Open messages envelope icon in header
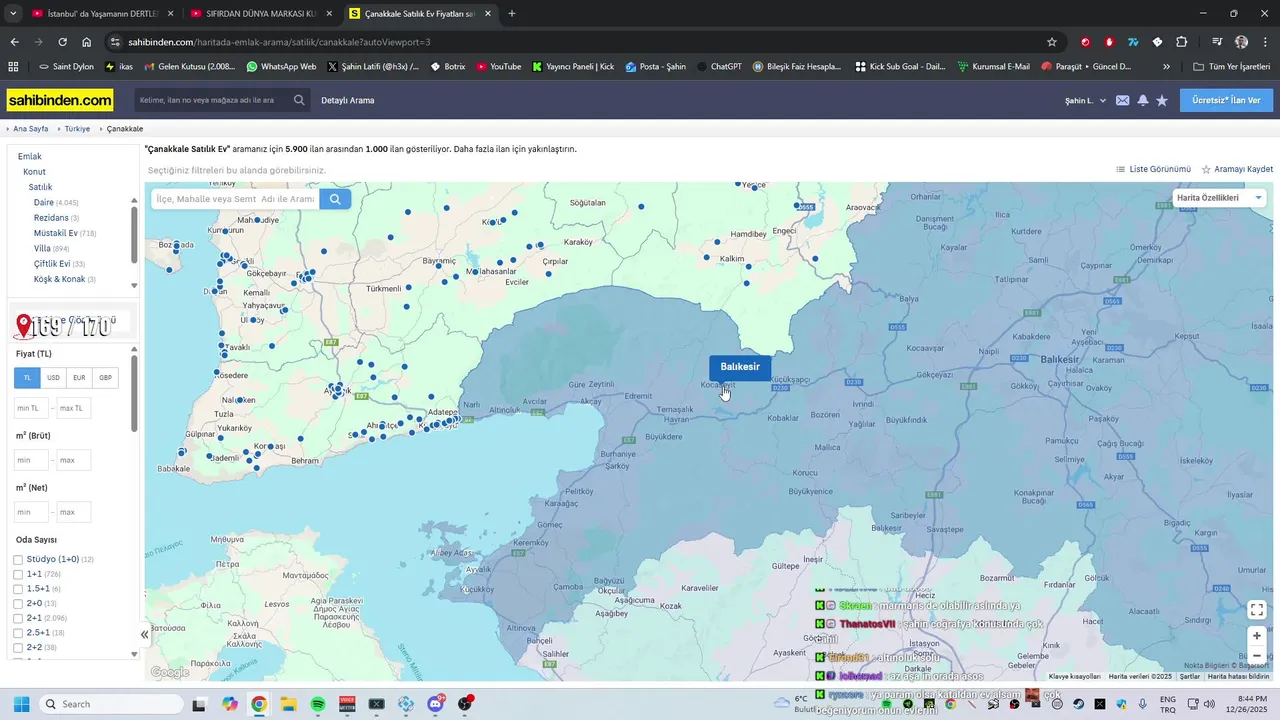The image size is (1280, 720). [x=1123, y=100]
